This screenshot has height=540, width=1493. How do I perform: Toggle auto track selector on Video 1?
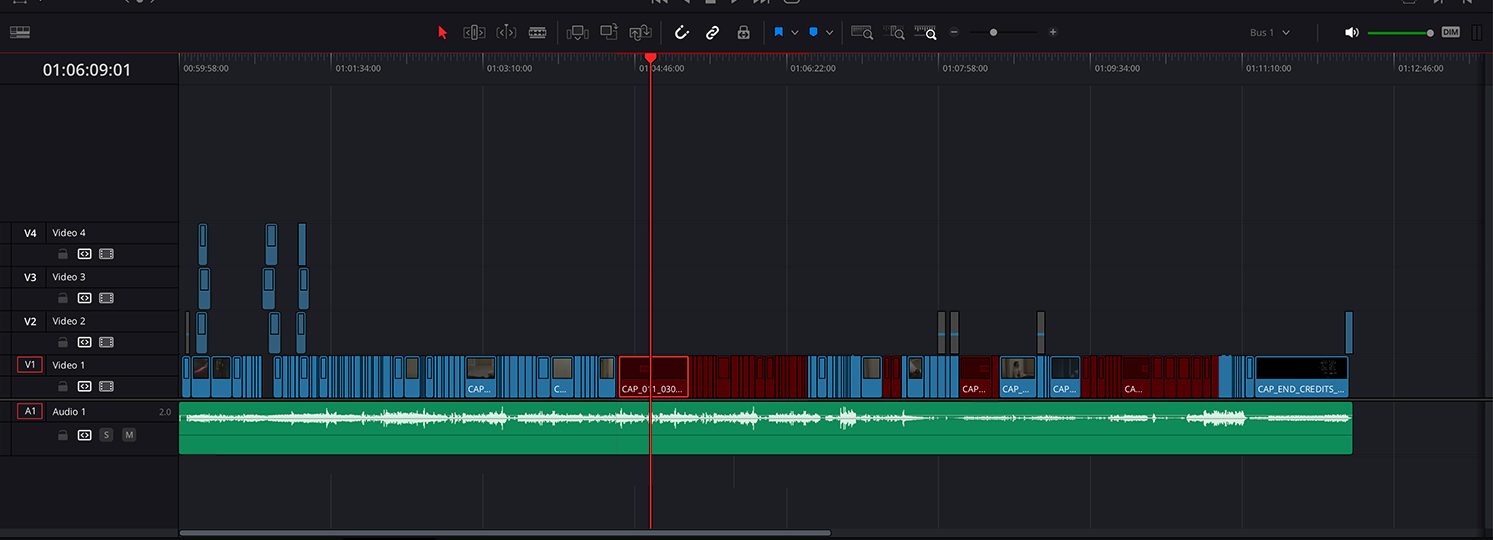84,386
